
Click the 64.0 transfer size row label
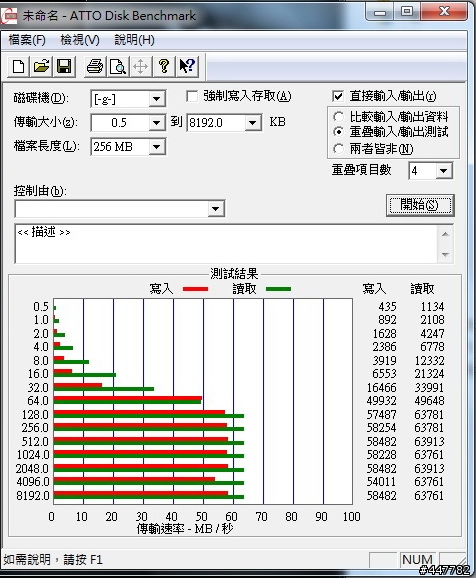point(38,401)
